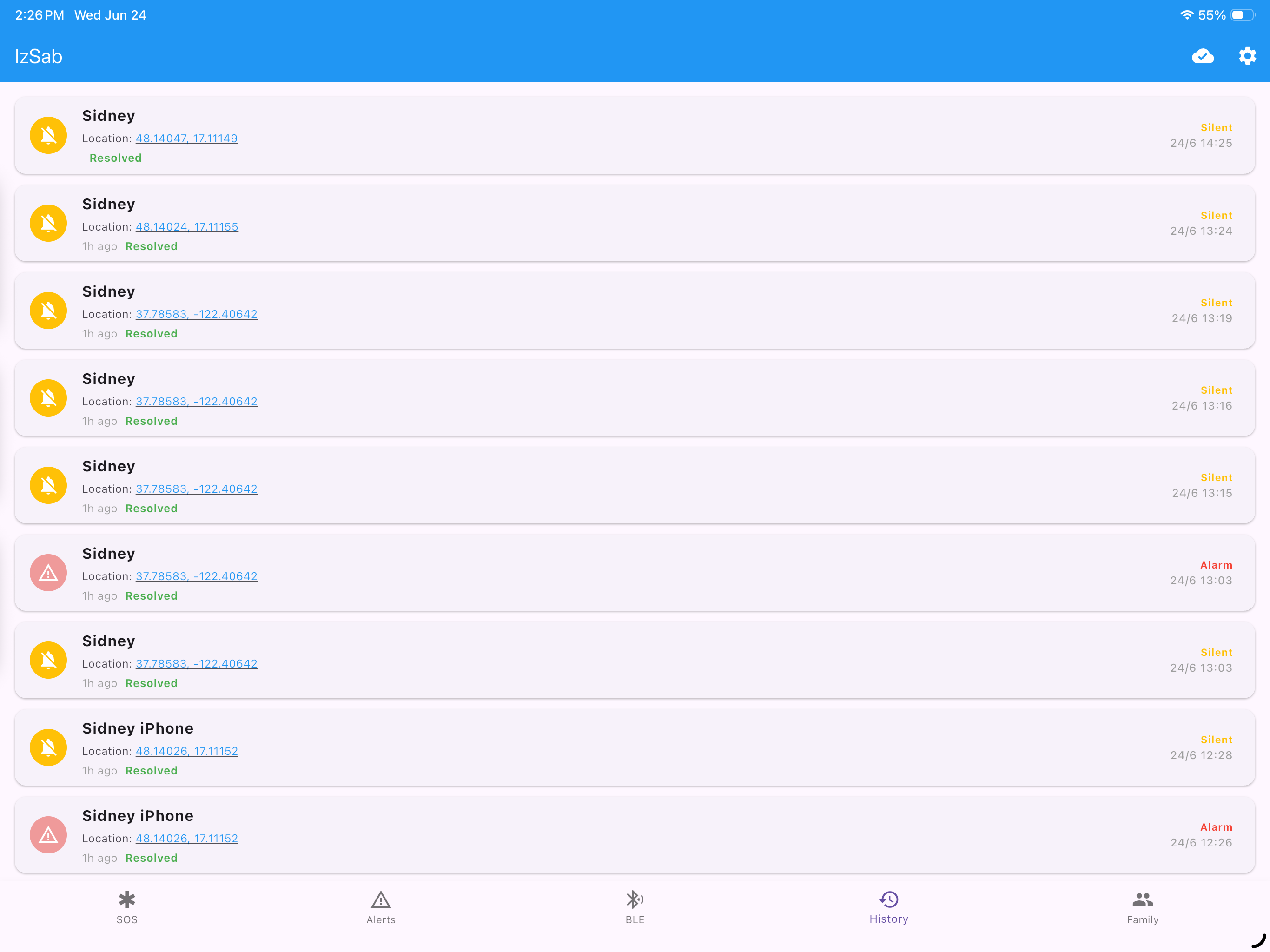Tap the clock 2:26 PM in status bar

pos(40,15)
